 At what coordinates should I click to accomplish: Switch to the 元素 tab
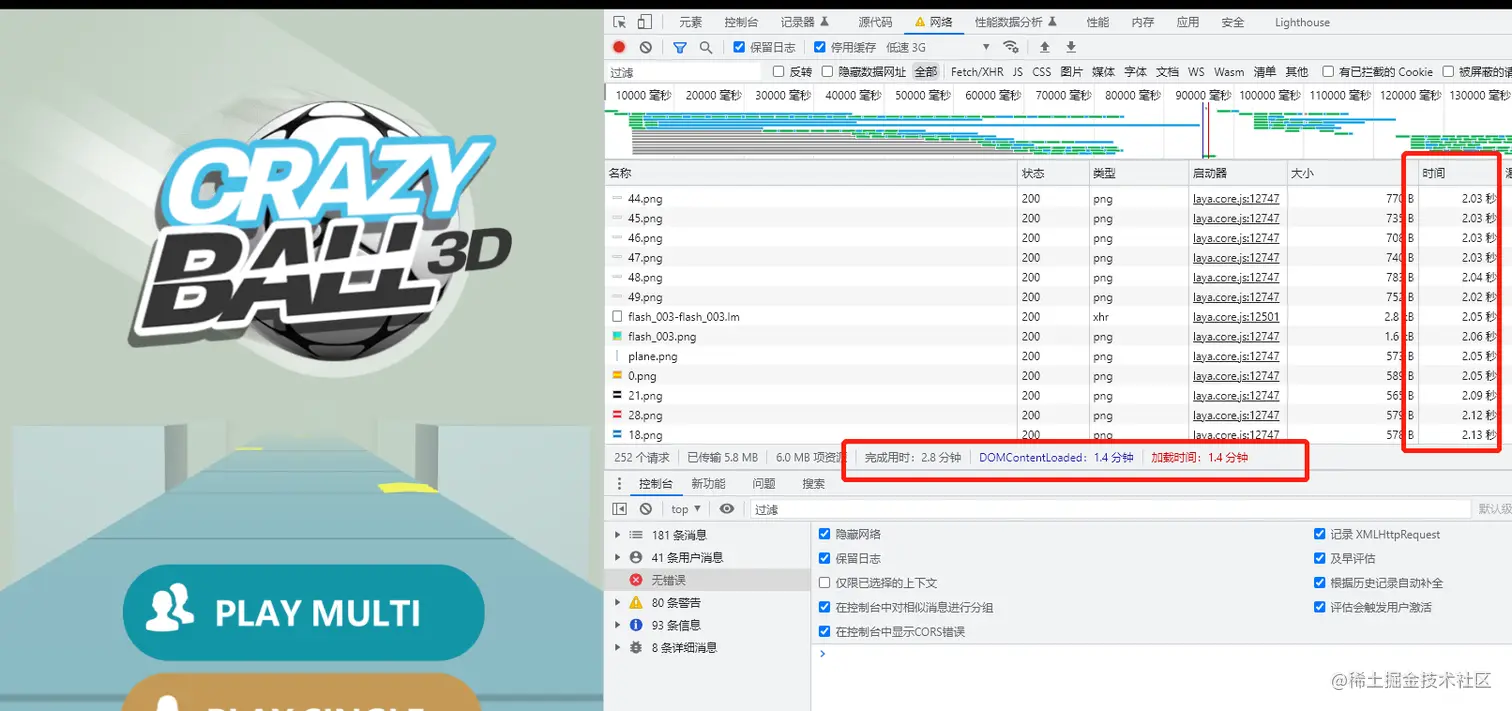coord(690,22)
